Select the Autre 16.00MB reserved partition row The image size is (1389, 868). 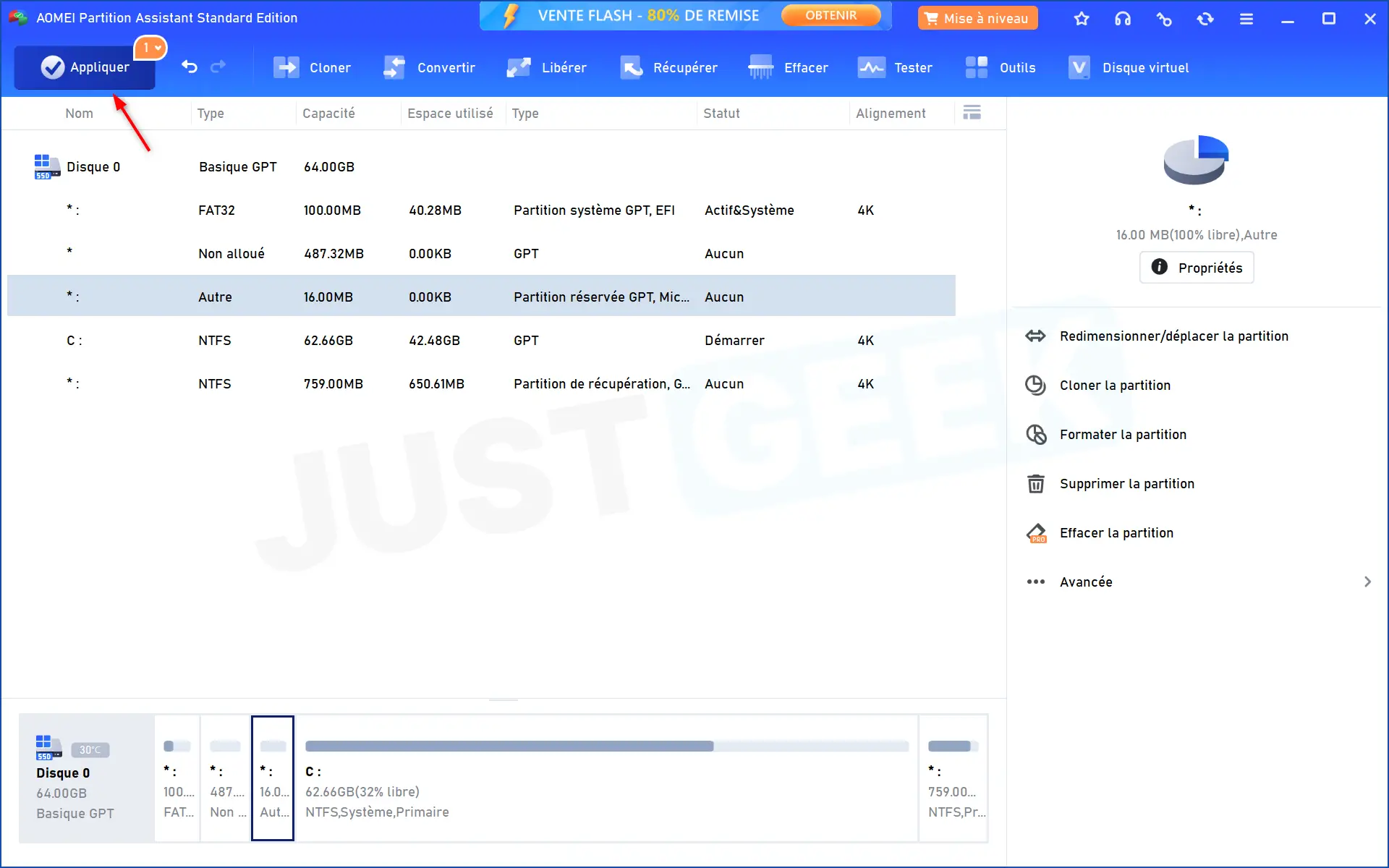click(481, 296)
